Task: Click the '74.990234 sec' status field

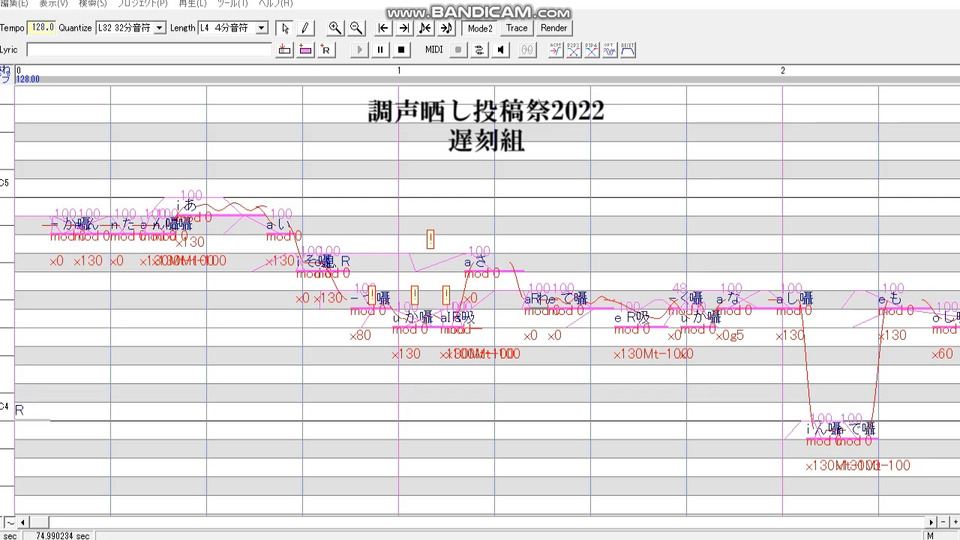Action: point(62,536)
